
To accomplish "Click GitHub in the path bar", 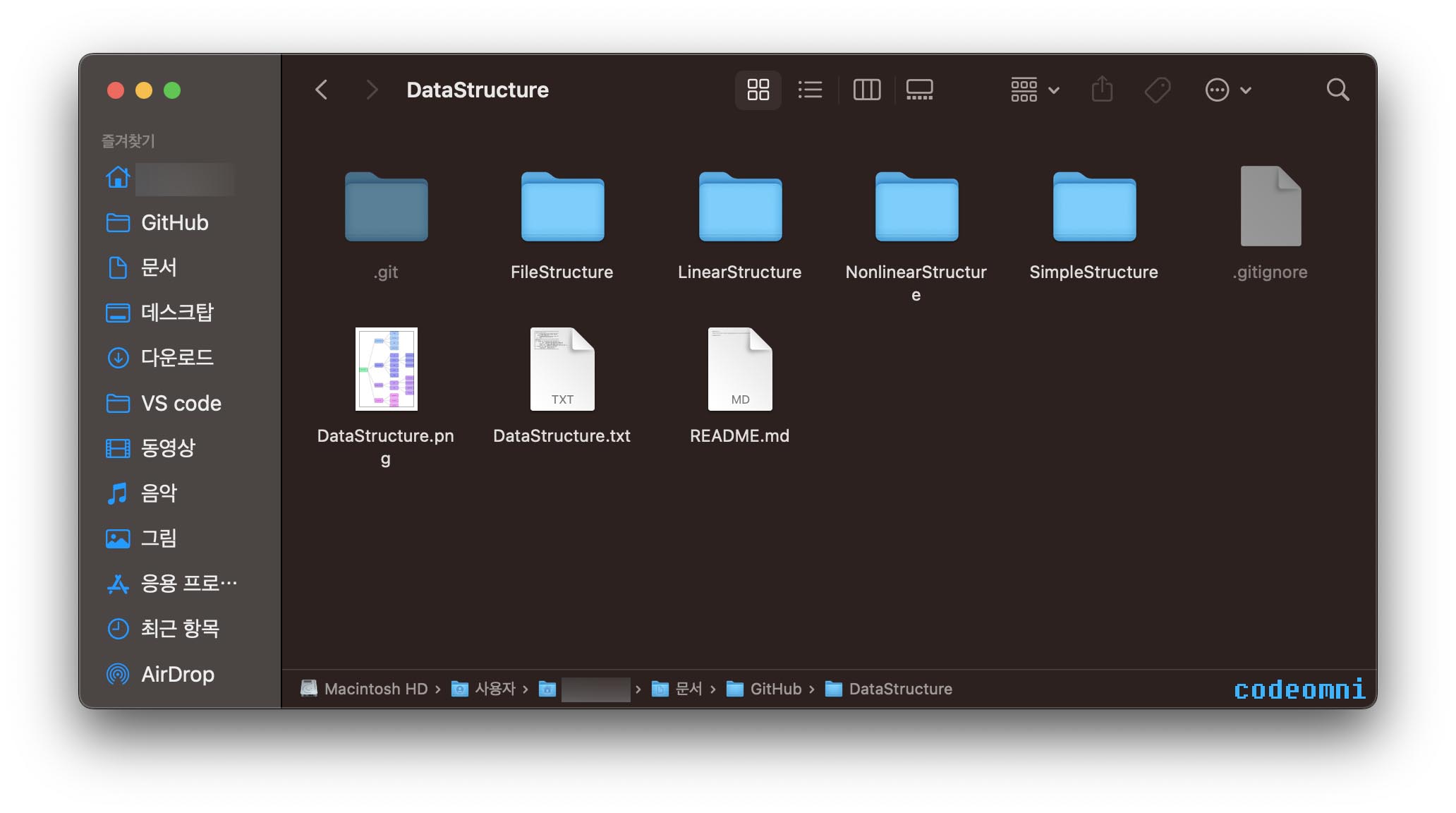I will pos(775,689).
